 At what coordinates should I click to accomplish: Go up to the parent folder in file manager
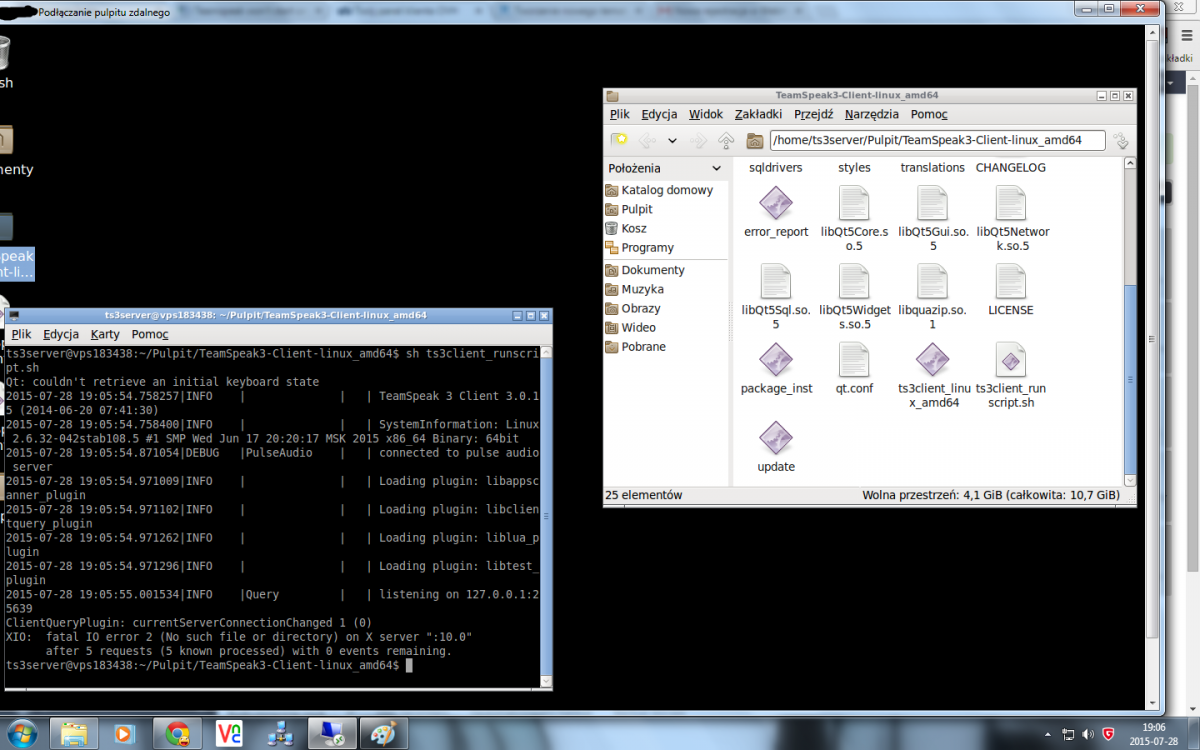coord(727,141)
